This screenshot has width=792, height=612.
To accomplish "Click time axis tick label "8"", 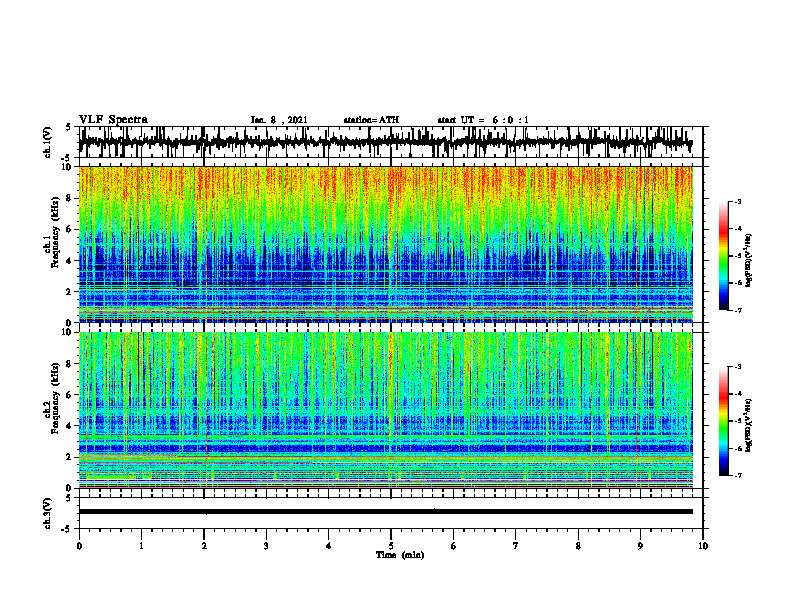I will 578,546.
